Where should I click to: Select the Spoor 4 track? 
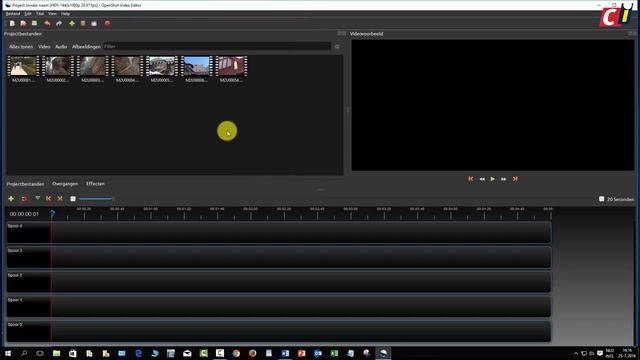point(279,232)
